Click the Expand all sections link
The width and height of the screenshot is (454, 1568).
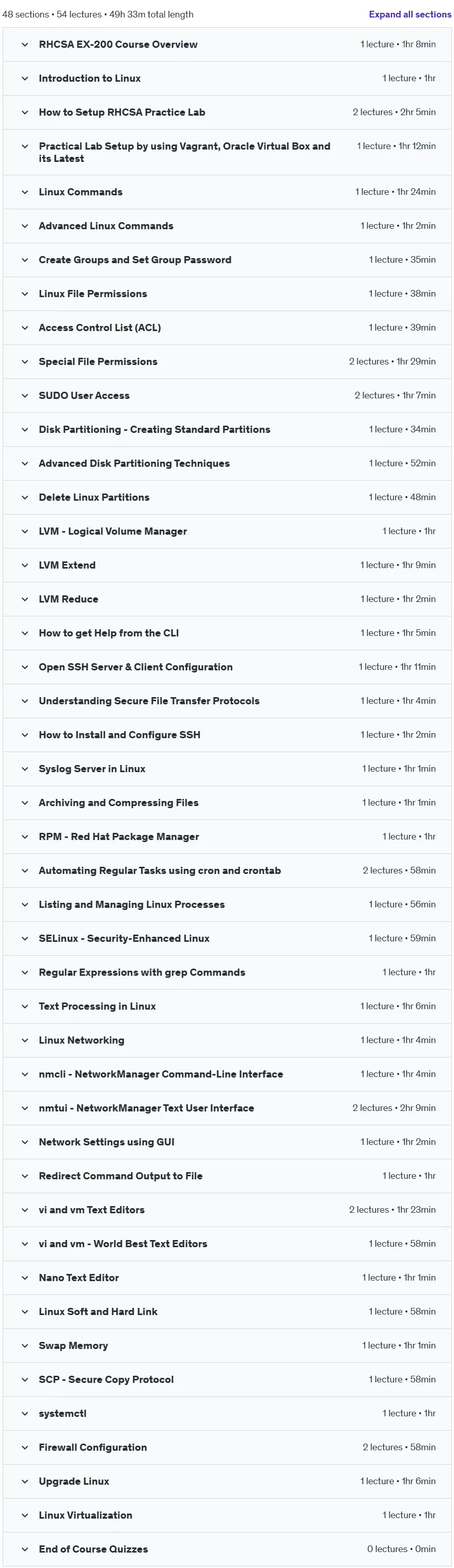click(410, 14)
